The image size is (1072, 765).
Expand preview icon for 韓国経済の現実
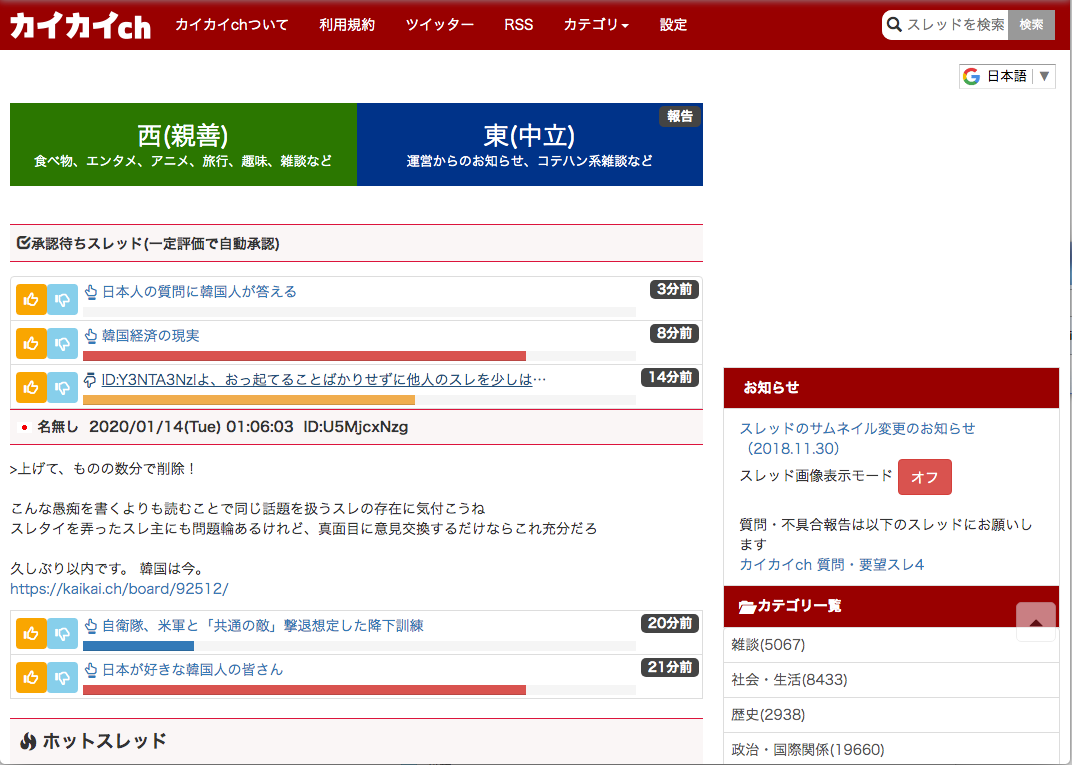point(90,336)
